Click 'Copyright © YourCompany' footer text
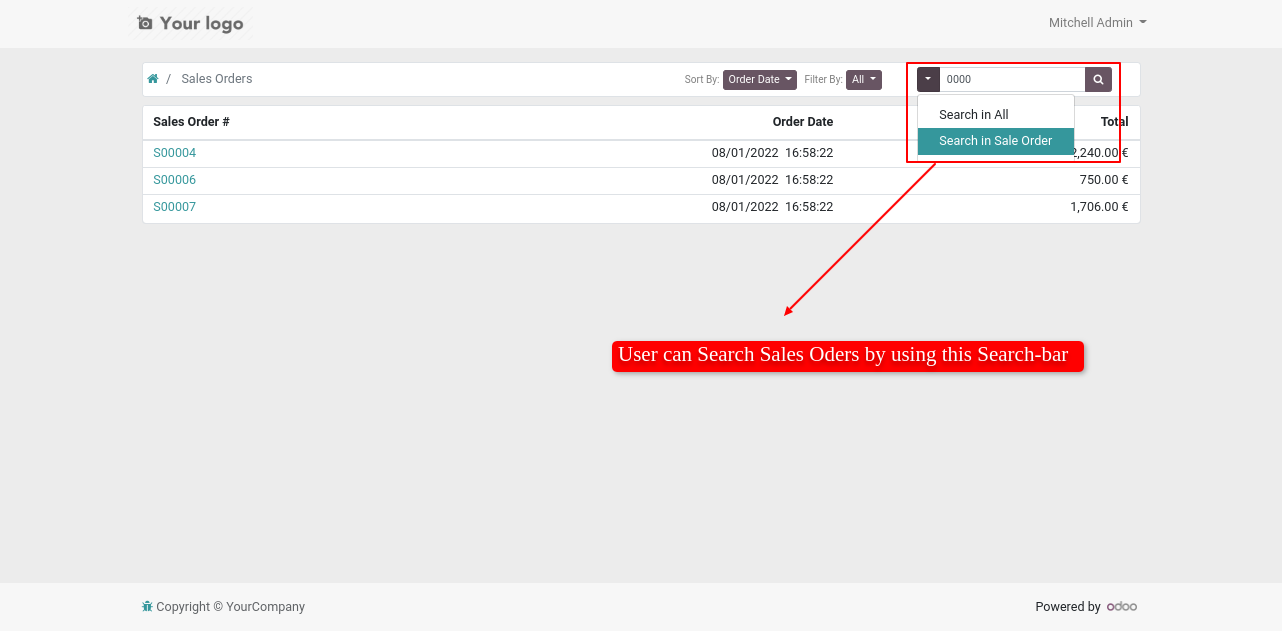This screenshot has width=1282, height=631. pyautogui.click(x=231, y=607)
